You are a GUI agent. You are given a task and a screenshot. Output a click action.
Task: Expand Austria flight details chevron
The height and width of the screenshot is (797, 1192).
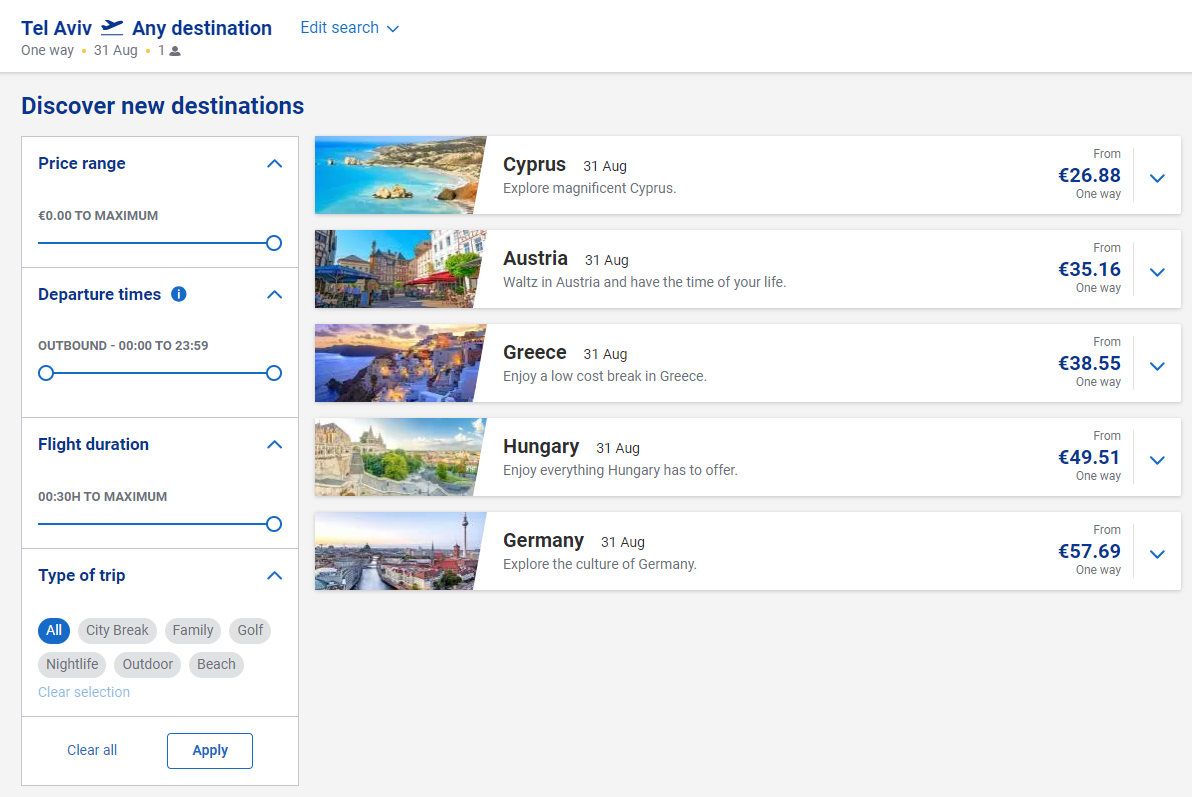[x=1157, y=272]
